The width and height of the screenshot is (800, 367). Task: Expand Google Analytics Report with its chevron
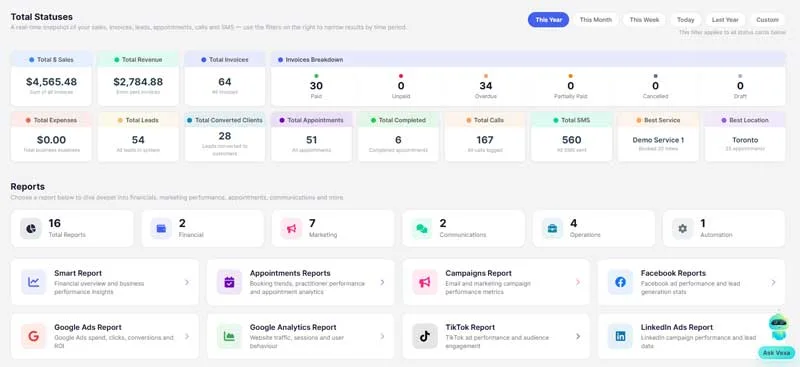click(382, 336)
